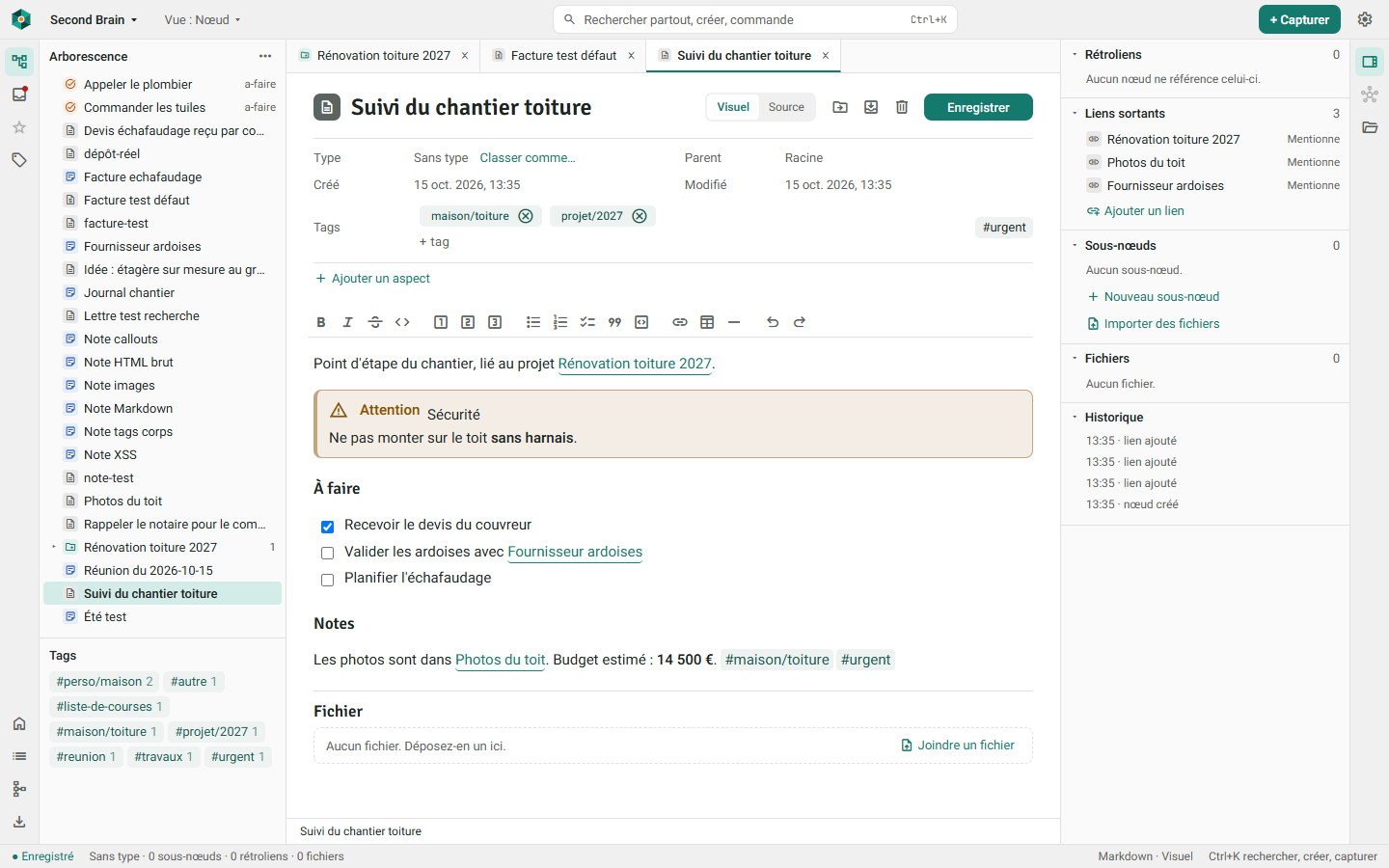Insert a numbered list
Viewport: 1389px width, 868px height.
point(560,322)
